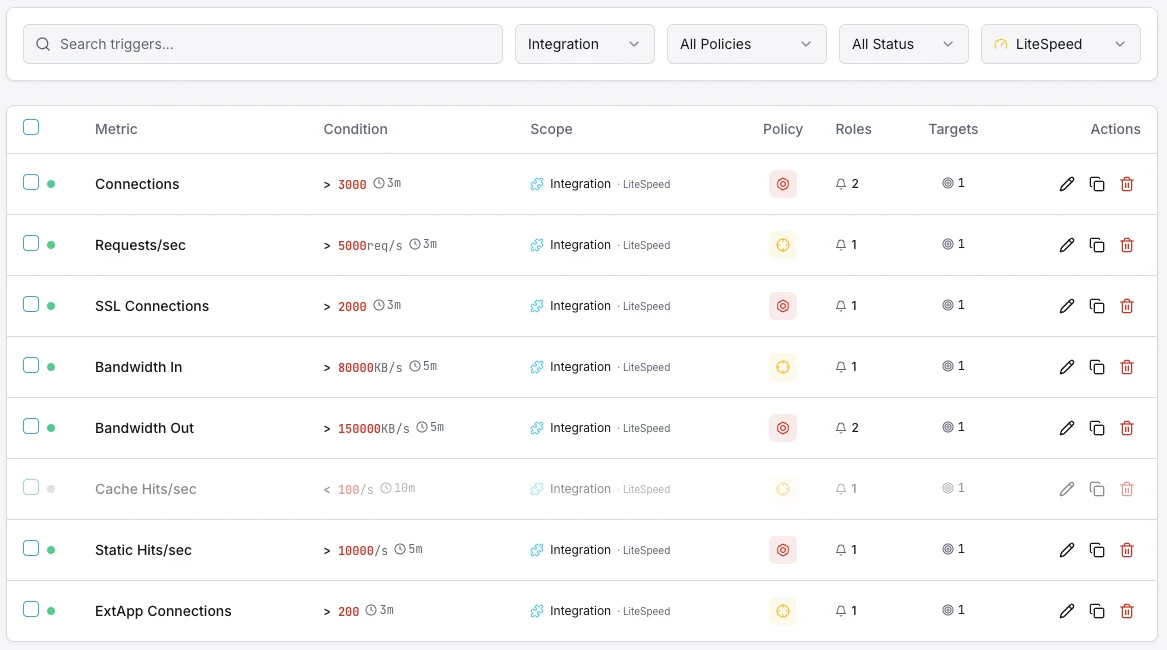Check the Static Hits/sec row checkbox
Viewport: 1167px width, 650px height.
[31, 549]
